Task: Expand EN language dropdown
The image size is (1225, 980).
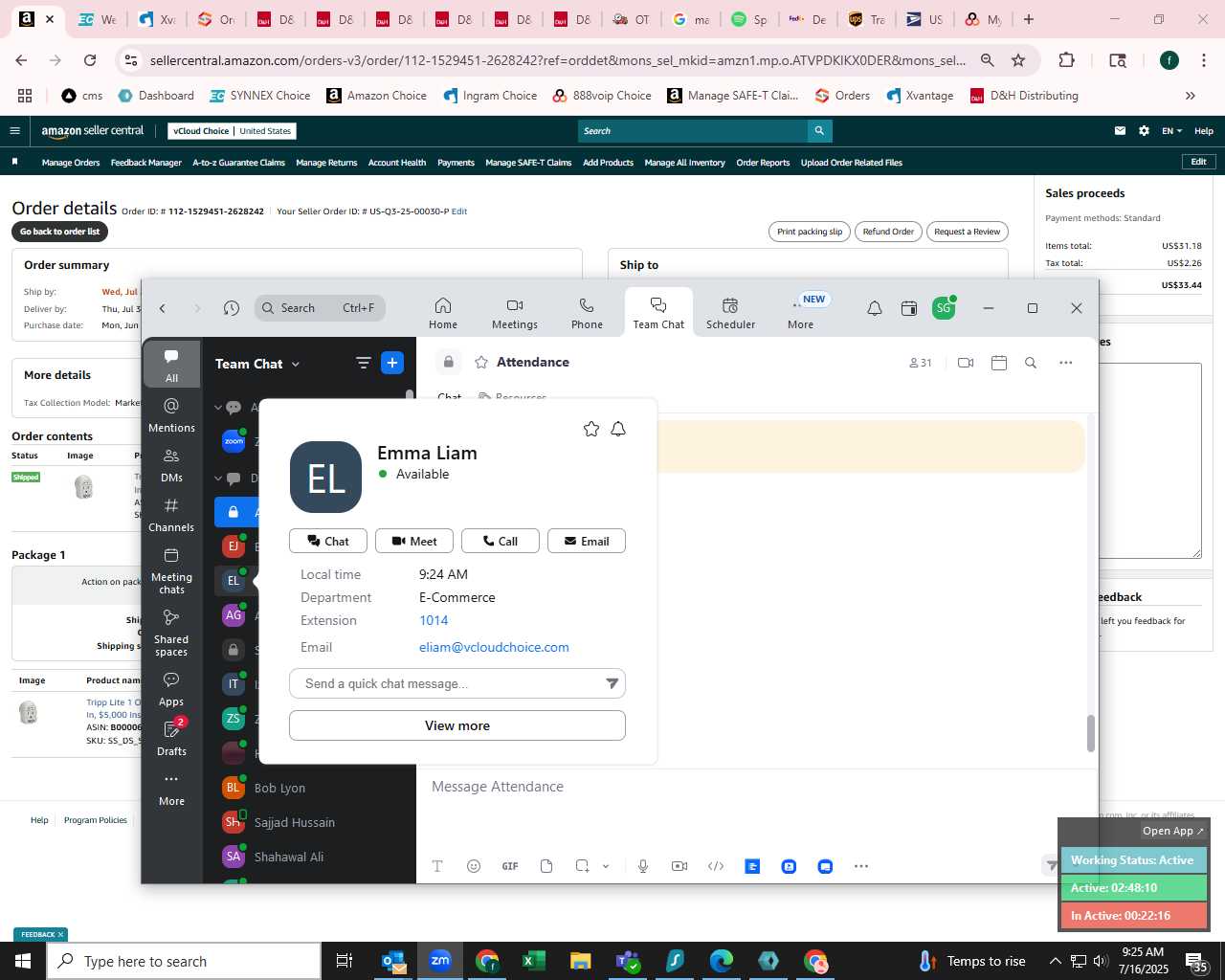Action: 1172,131
